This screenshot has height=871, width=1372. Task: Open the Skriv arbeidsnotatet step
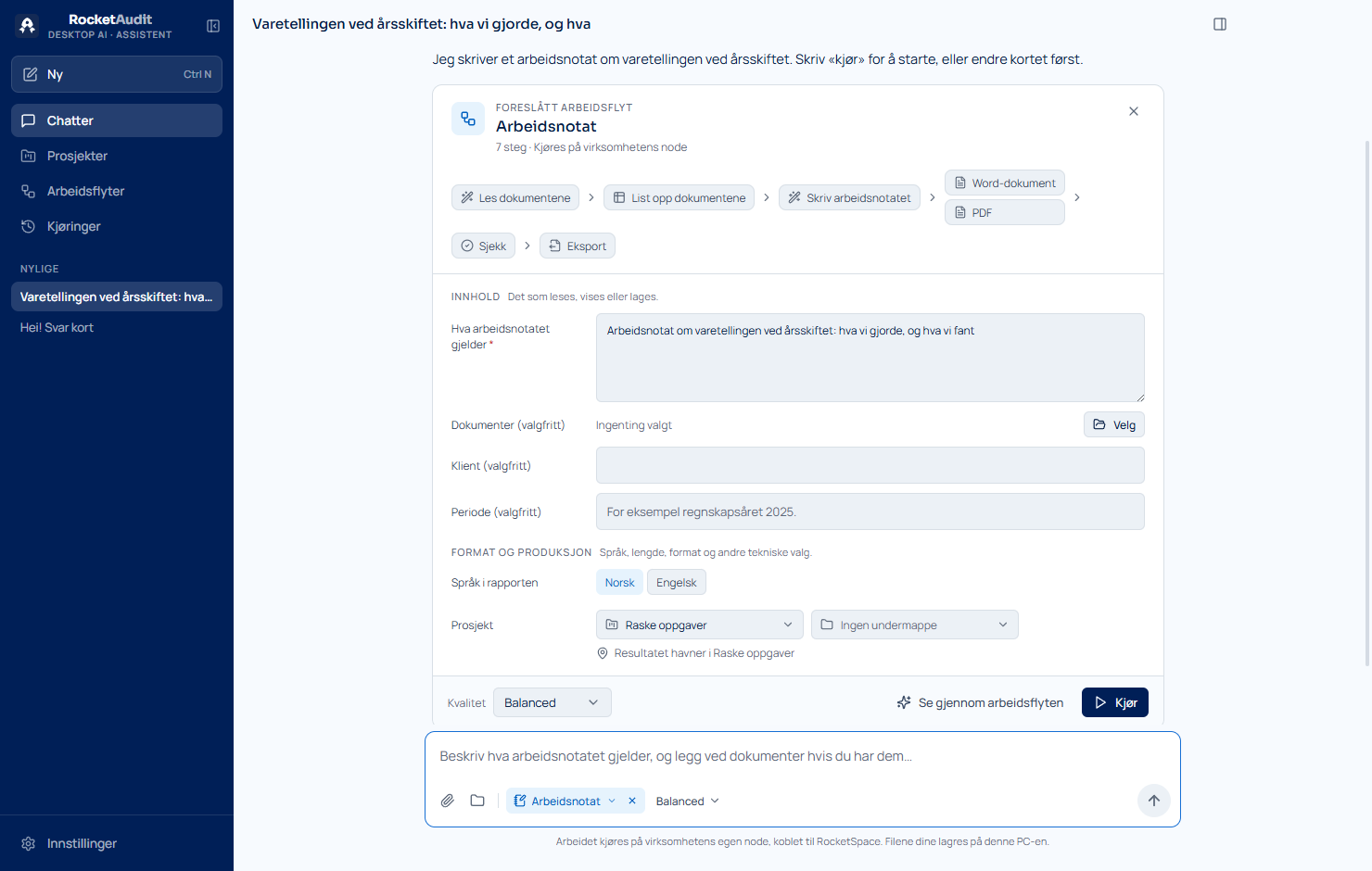849,197
